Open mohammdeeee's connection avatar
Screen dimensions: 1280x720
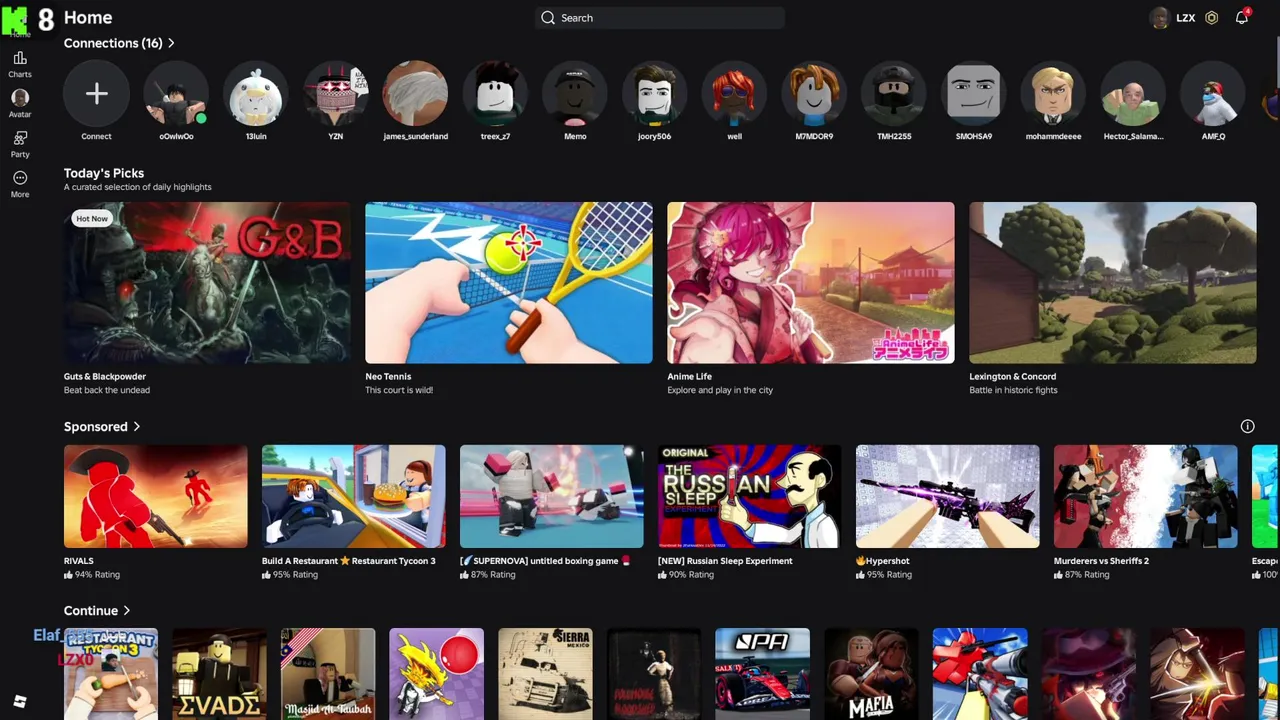tap(1053, 94)
